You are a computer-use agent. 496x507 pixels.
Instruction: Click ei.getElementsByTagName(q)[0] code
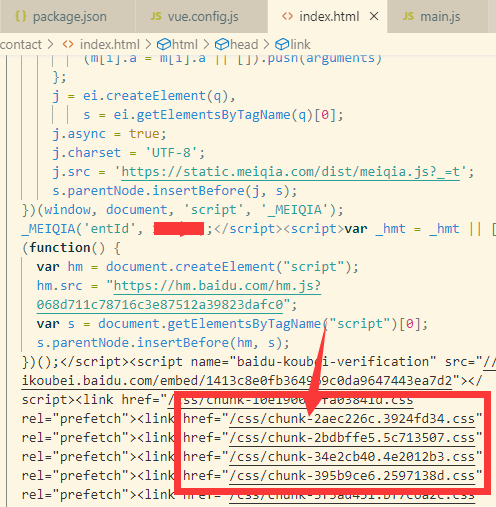click(224, 115)
